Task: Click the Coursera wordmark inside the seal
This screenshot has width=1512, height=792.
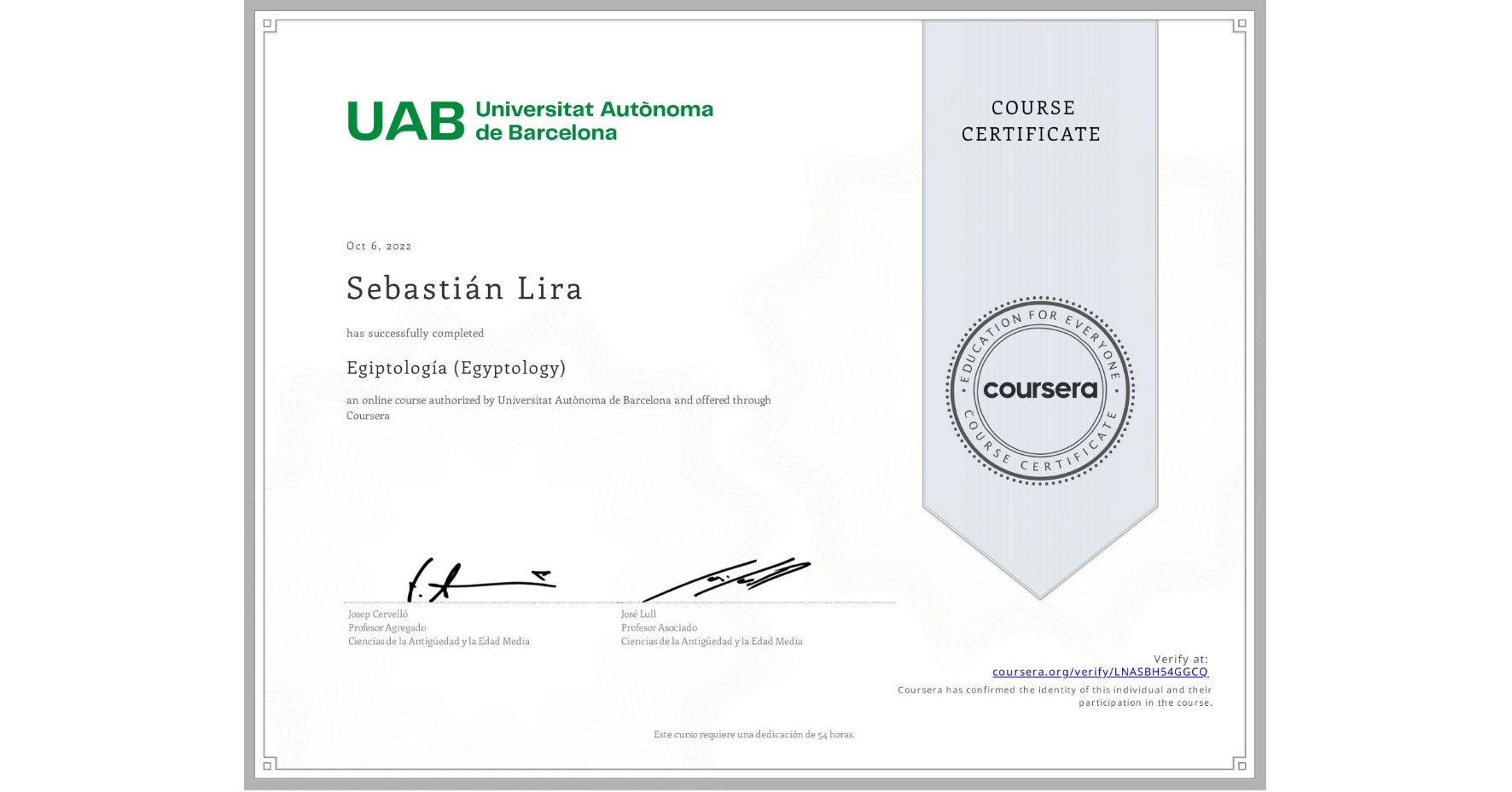Action: 1040,390
